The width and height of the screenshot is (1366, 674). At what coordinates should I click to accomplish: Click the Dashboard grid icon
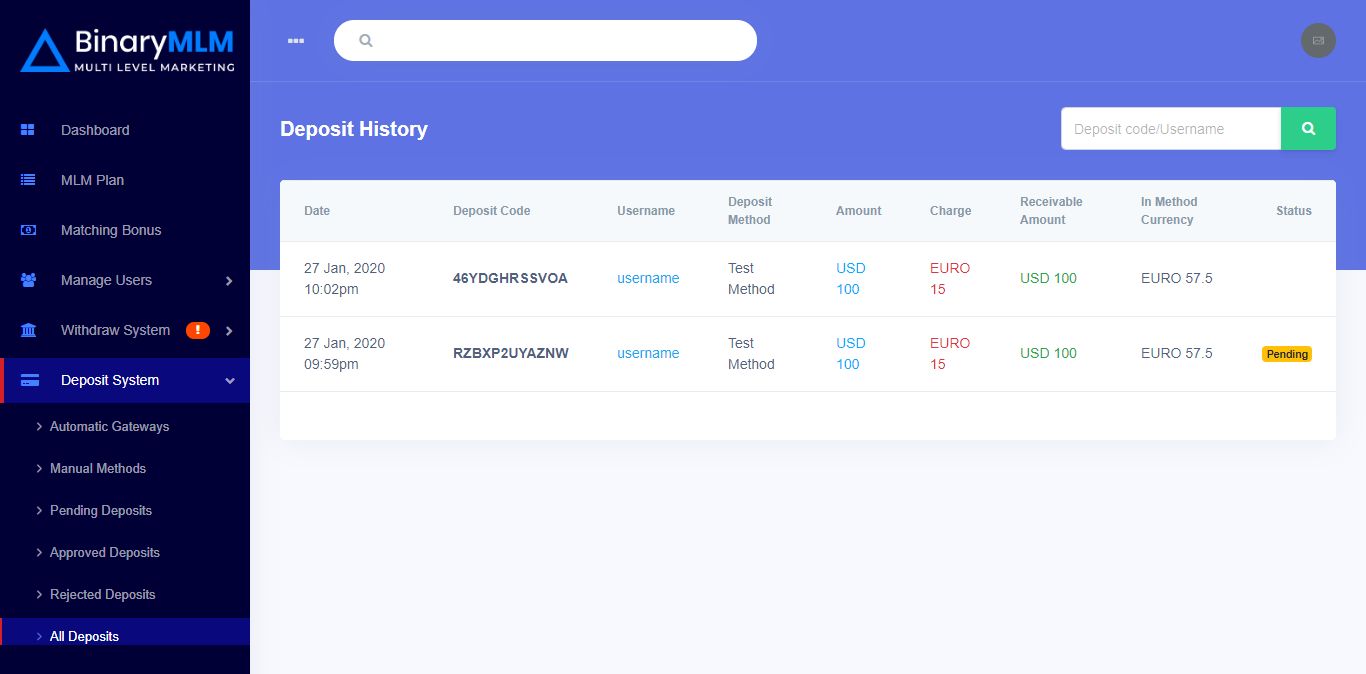pos(28,130)
